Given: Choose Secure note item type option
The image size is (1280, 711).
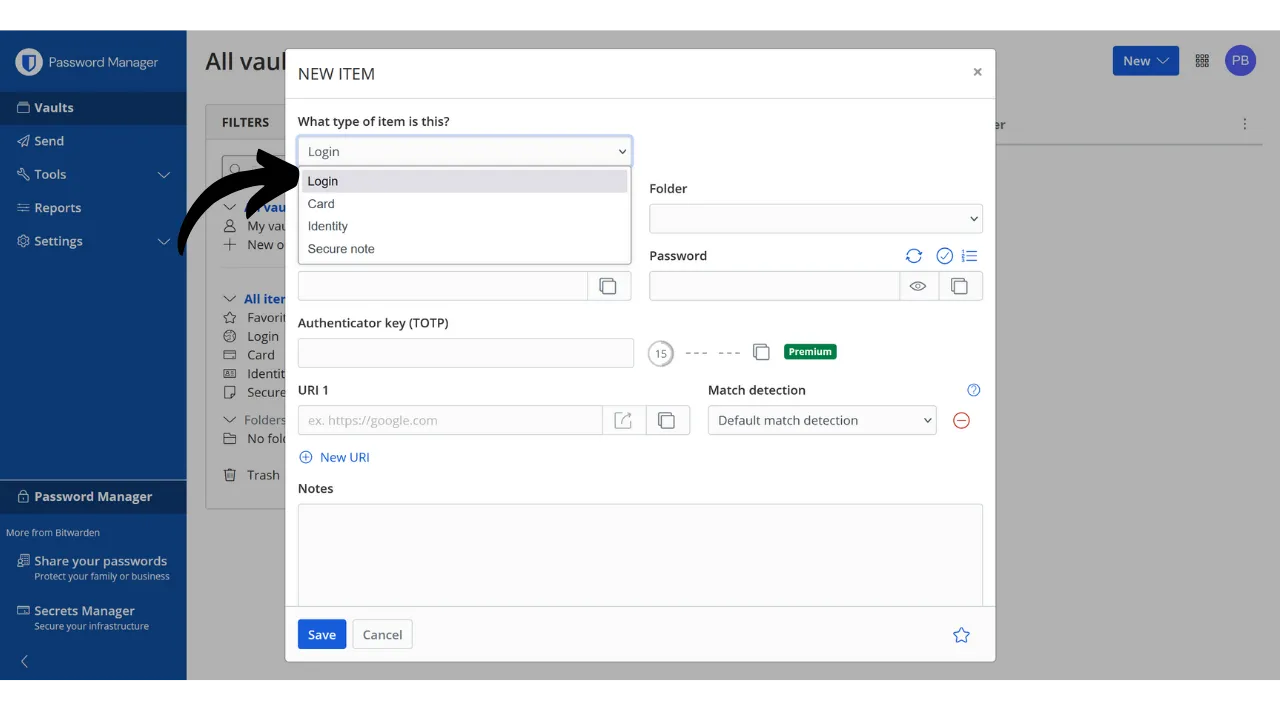Looking at the screenshot, I should click(341, 249).
